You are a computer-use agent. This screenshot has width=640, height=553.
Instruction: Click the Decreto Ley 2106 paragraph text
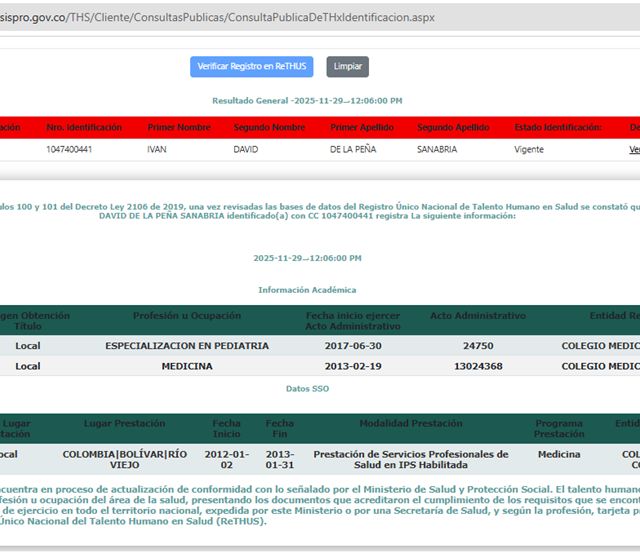[320, 211]
